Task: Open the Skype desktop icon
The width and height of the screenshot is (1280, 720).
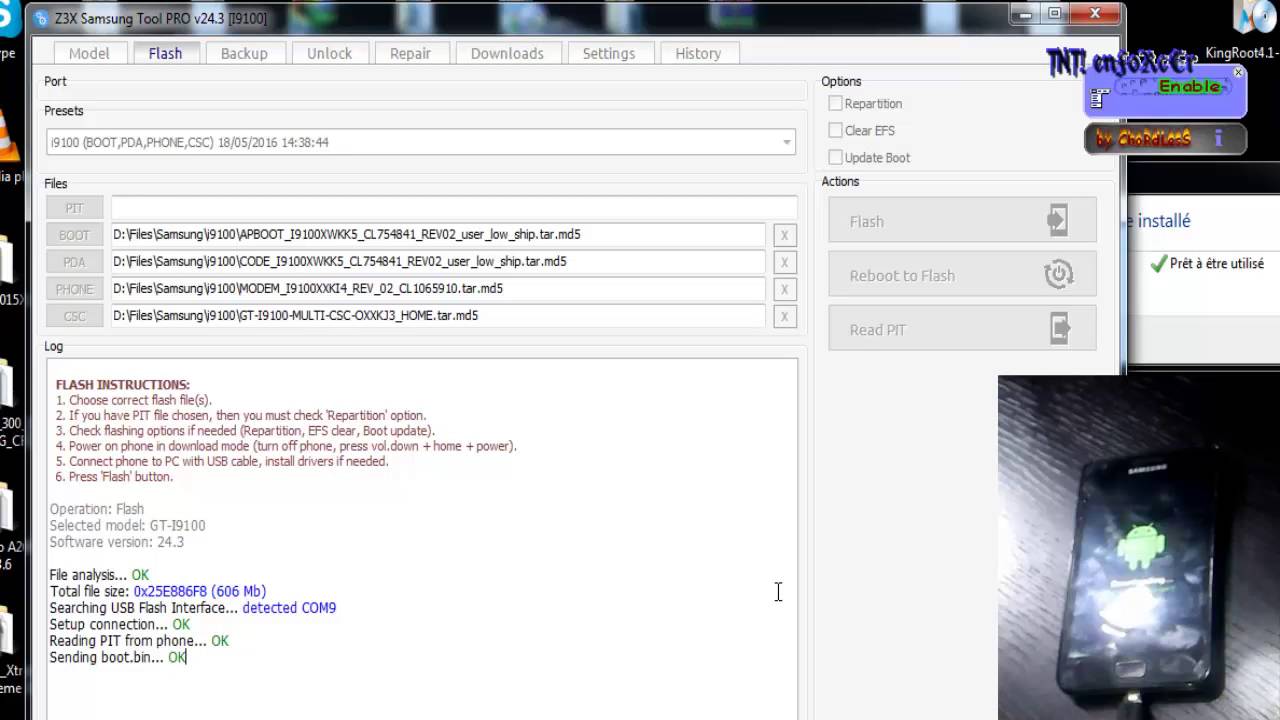Action: (x=8, y=18)
